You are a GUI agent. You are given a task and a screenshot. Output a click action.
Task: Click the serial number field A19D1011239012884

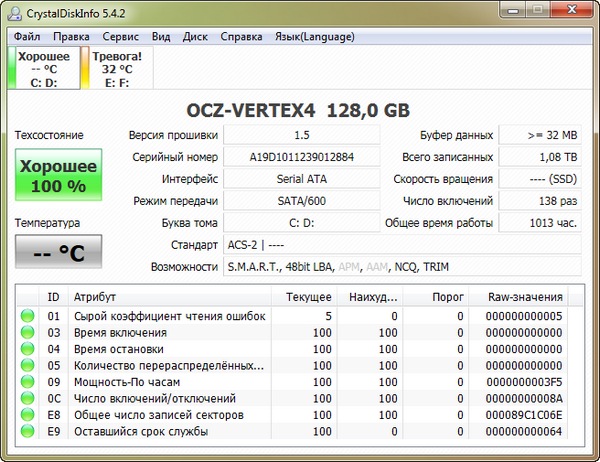(x=301, y=157)
